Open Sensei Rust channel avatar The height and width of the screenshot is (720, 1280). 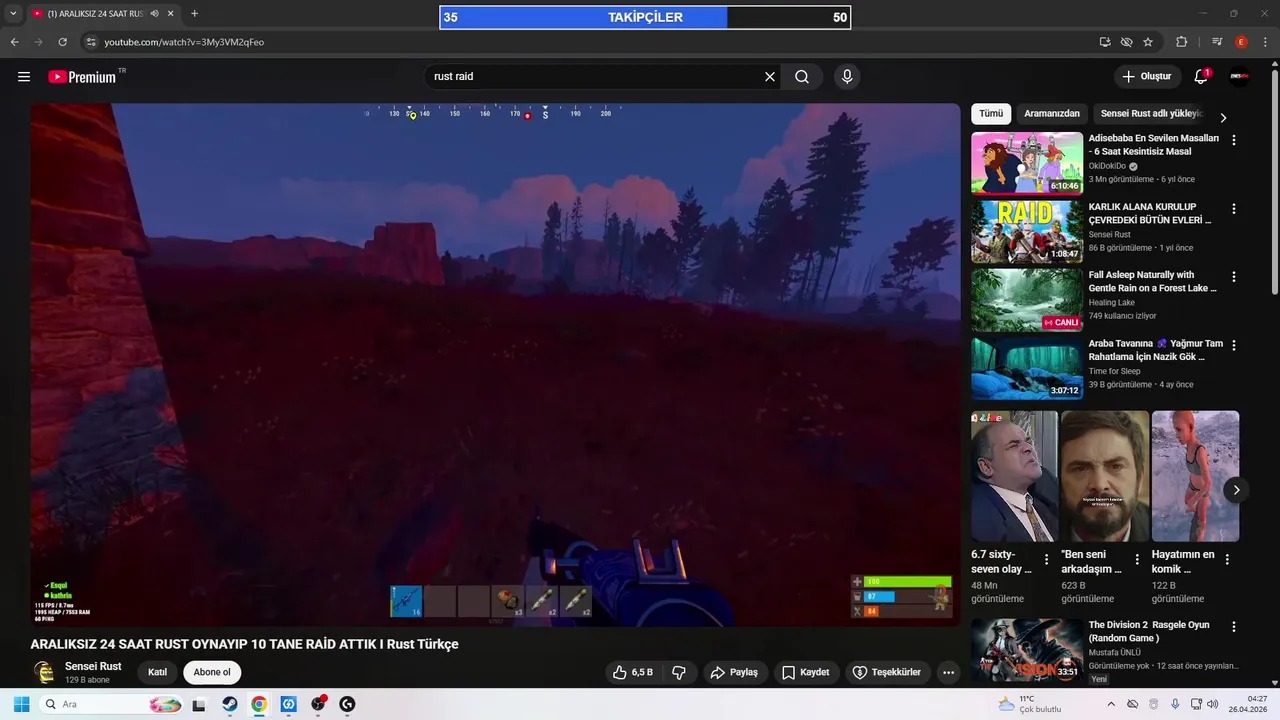point(44,672)
